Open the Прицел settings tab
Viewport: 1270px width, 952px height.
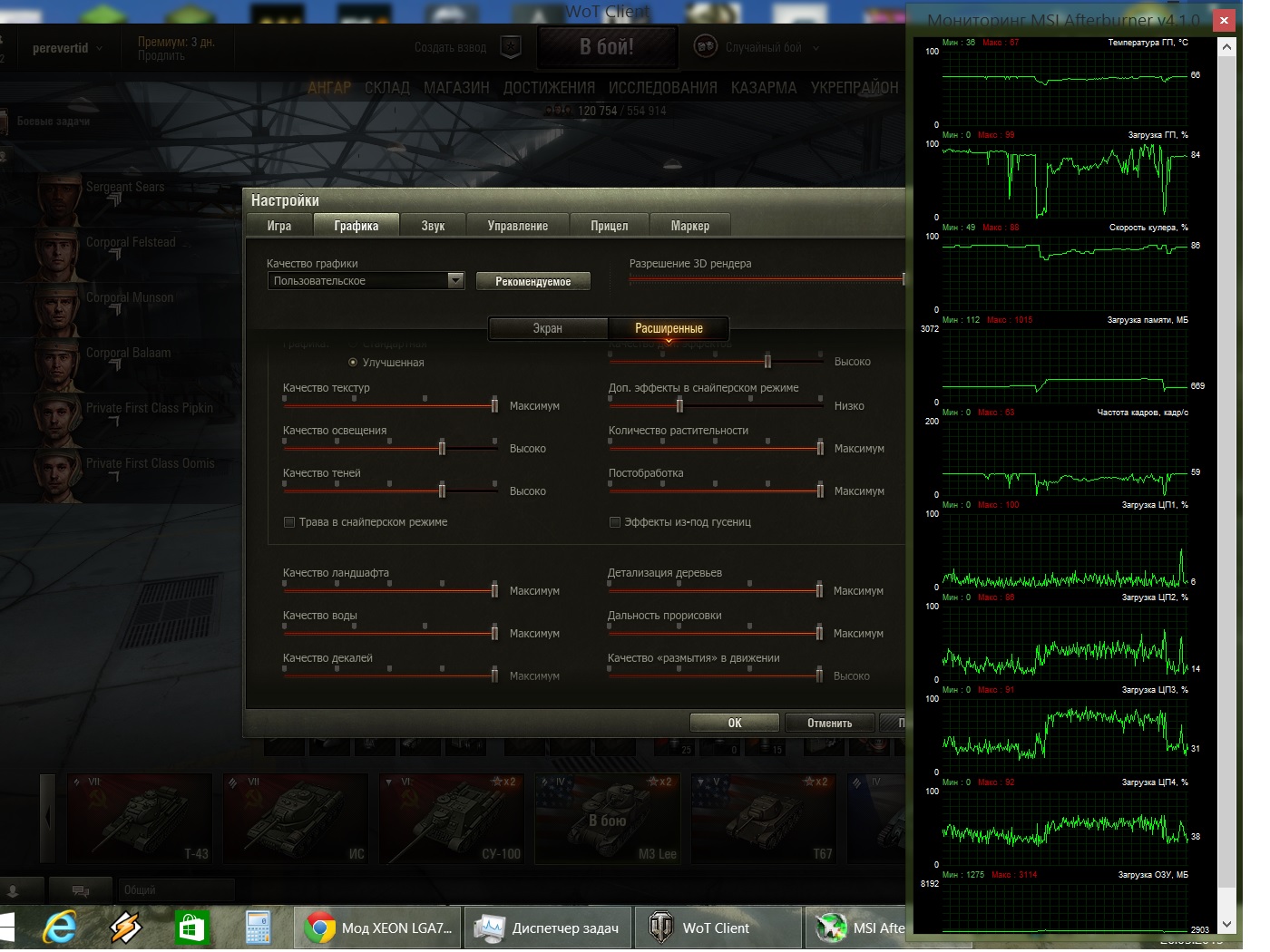click(610, 226)
